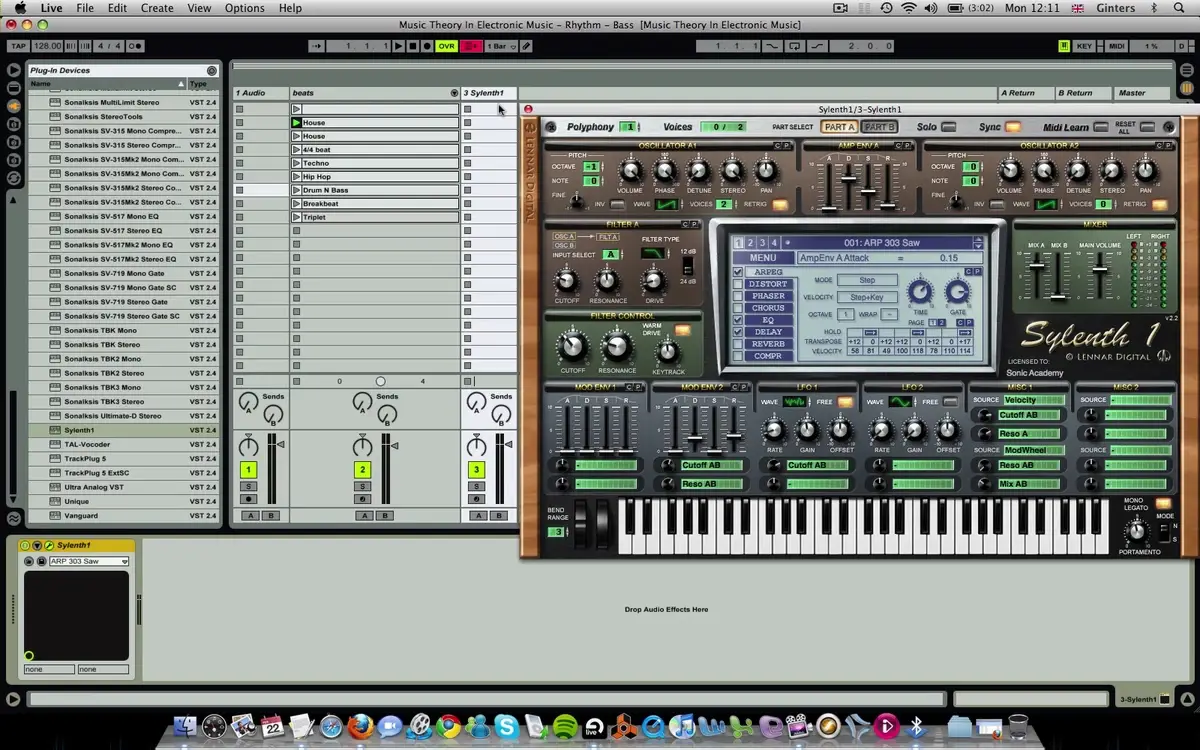
Task: Click the preset up/down arrows beside 001: ARP 303 Saw
Action: coord(977,243)
